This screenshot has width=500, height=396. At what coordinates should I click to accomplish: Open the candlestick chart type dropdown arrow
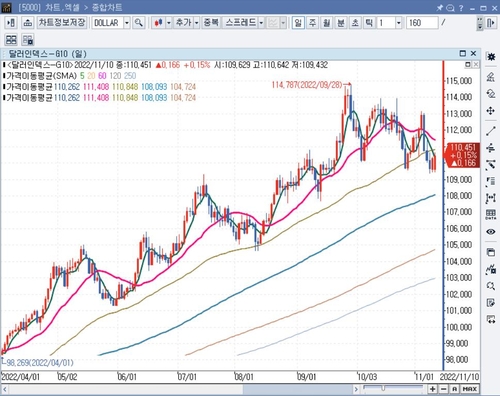click(169, 23)
